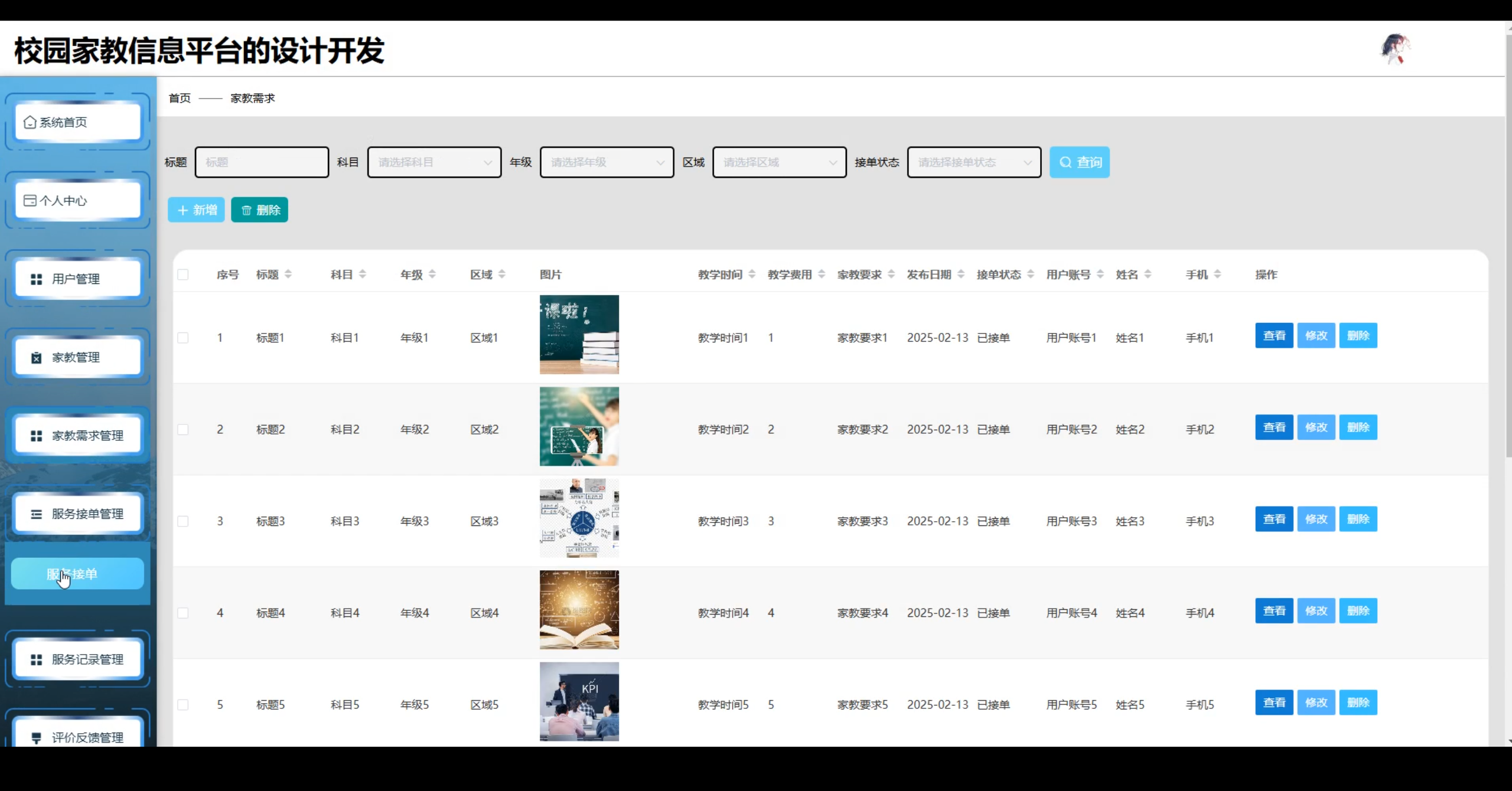This screenshot has height=791, width=1512.
Task: Open 服务记录管理 using its icon
Action: pyautogui.click(x=35, y=659)
